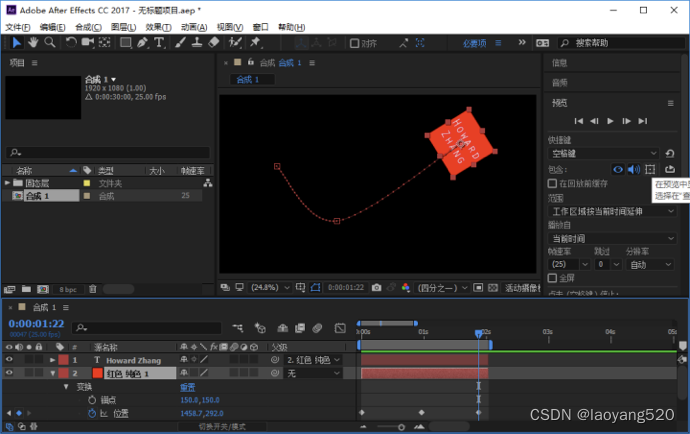The height and width of the screenshot is (434, 690).
Task: Hide the Howard Zhang text layer
Action: tap(9, 360)
